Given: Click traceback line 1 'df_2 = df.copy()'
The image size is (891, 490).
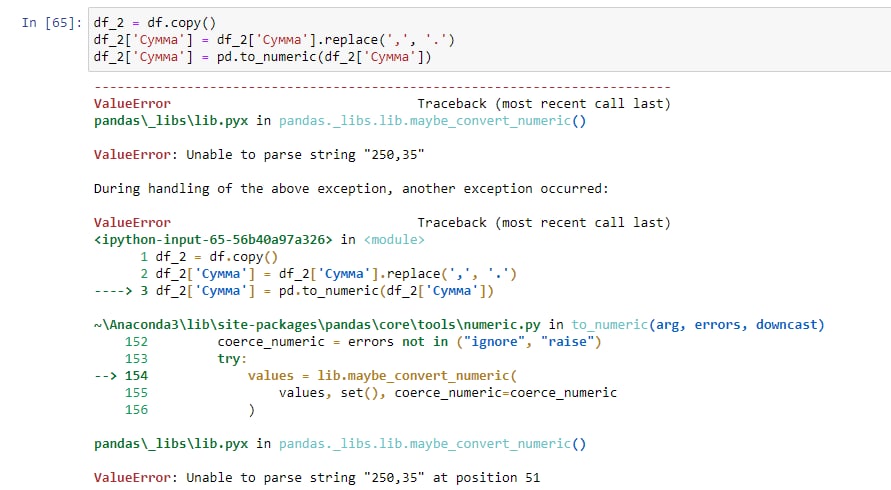Looking at the screenshot, I should [209, 256].
